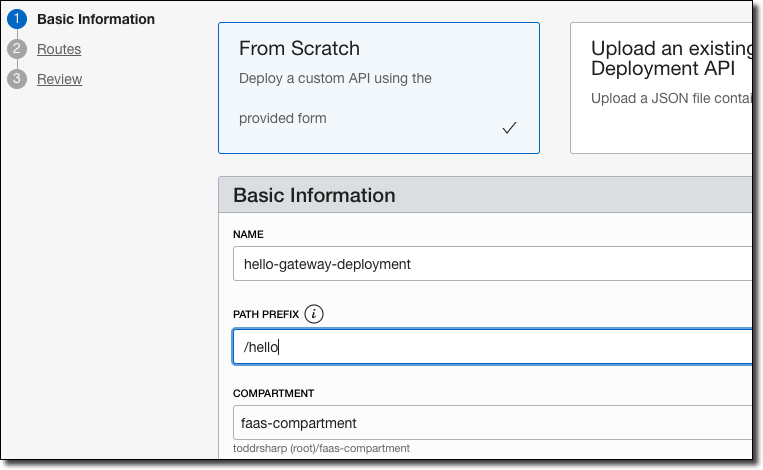Viewport: 763px width, 470px height.
Task: Click the Basic Information section header
Action: (x=314, y=195)
